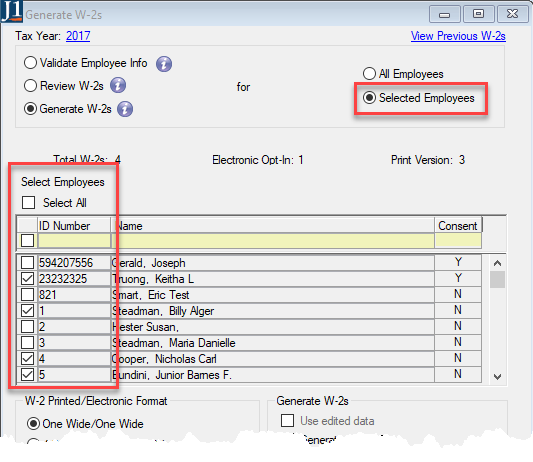Click the ID Number filter field

[74, 241]
